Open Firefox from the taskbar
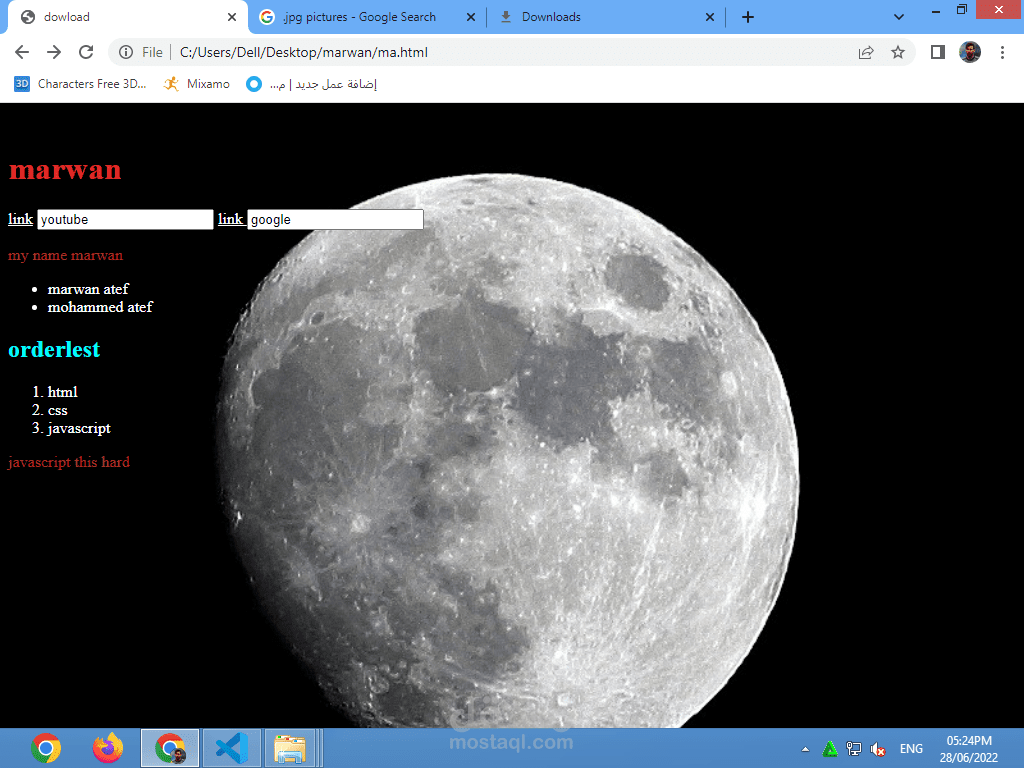The height and width of the screenshot is (768, 1024). [x=108, y=748]
